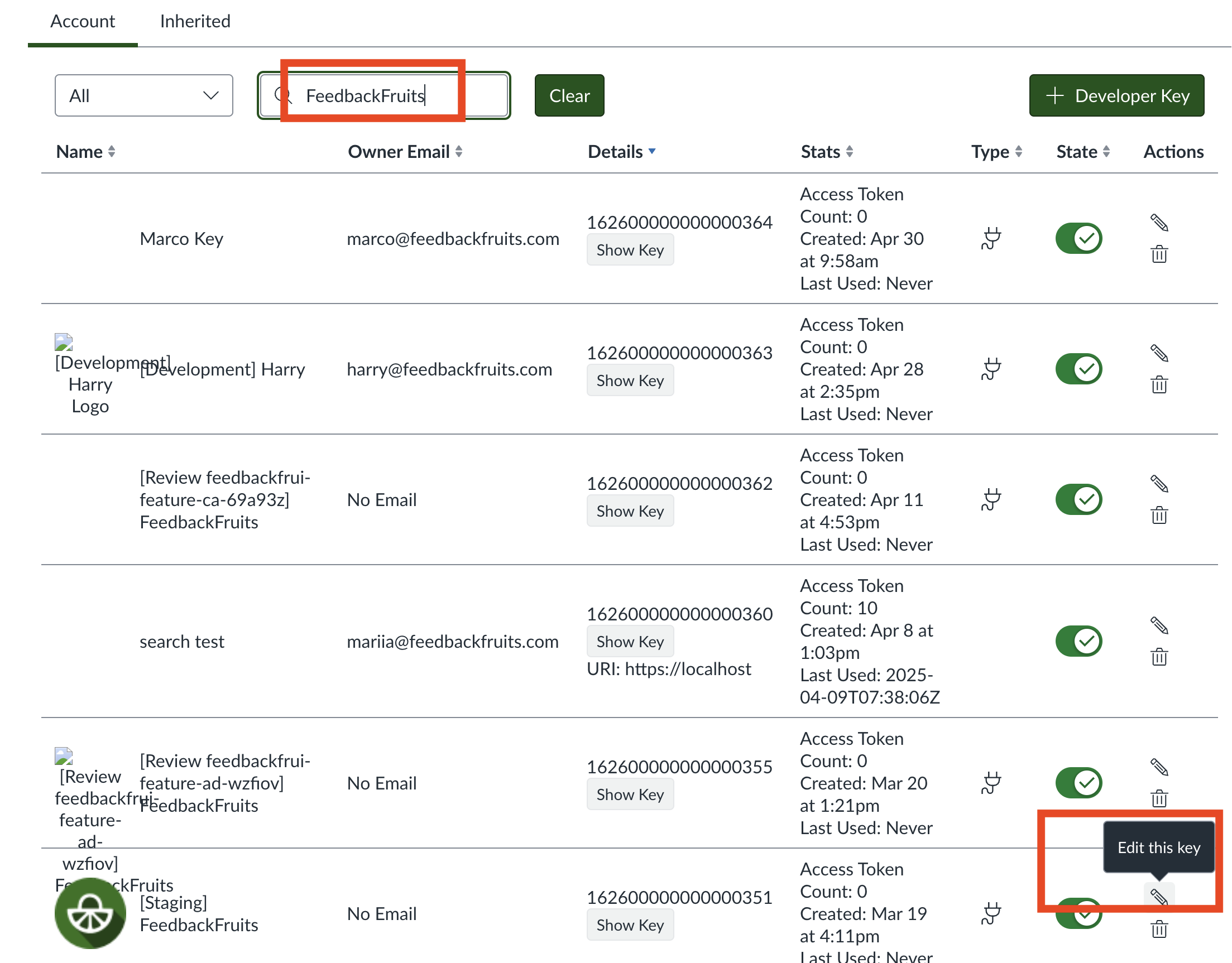1232x963 pixels.
Task: Click the FeedbackFruits logo thumbnail
Action: [90, 913]
